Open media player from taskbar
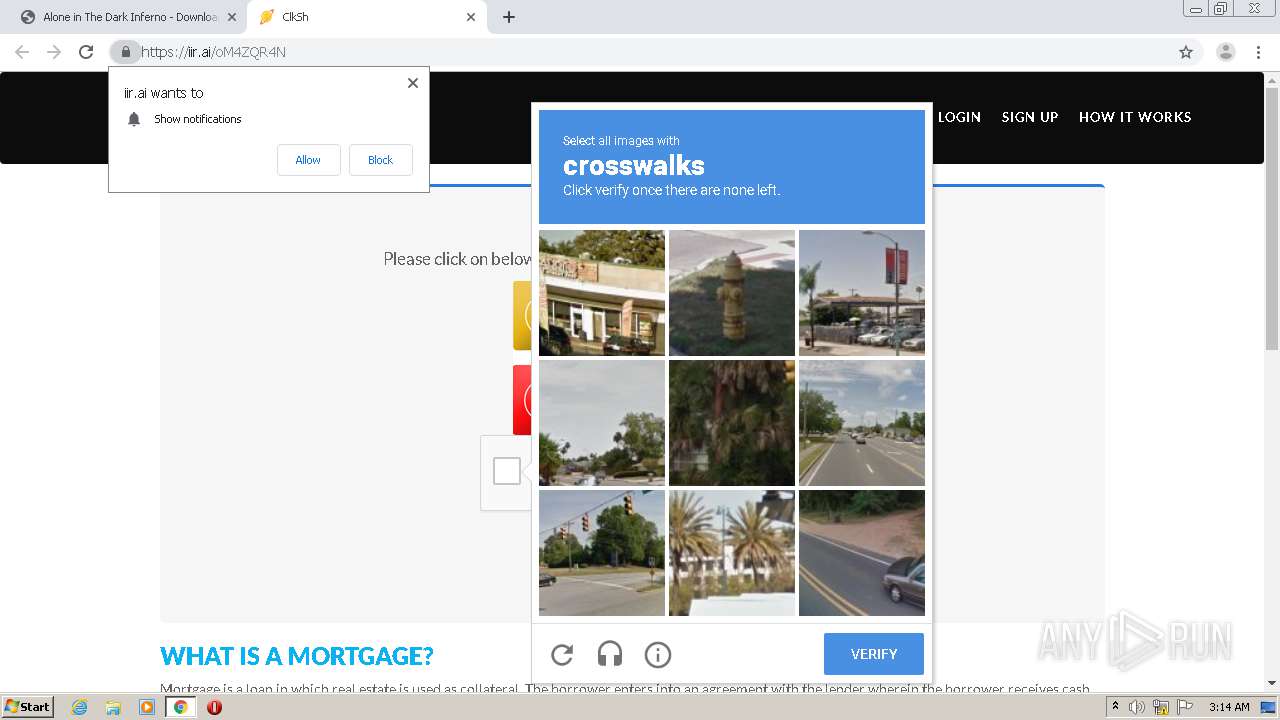The image size is (1280, 720). (x=147, y=707)
